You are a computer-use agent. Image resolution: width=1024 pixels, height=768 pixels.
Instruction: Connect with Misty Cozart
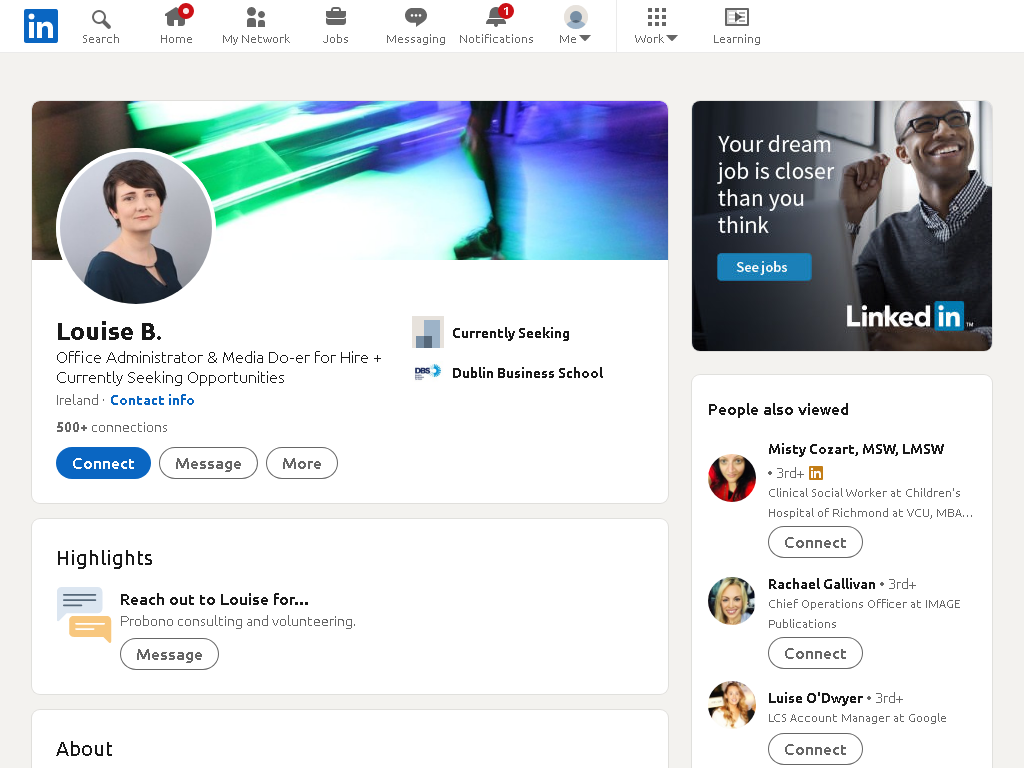coord(815,542)
